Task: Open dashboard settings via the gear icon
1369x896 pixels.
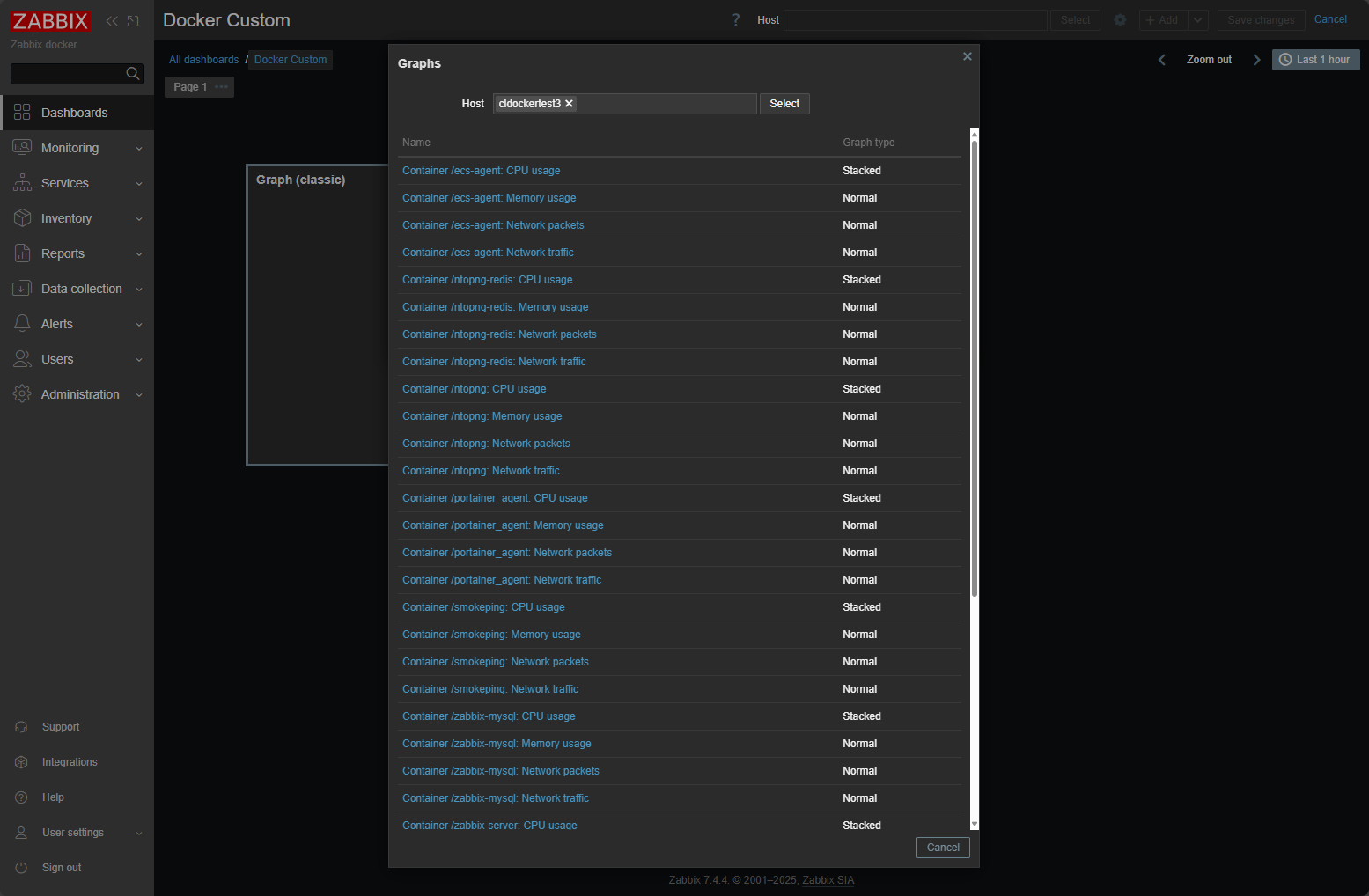Action: pyautogui.click(x=1119, y=19)
